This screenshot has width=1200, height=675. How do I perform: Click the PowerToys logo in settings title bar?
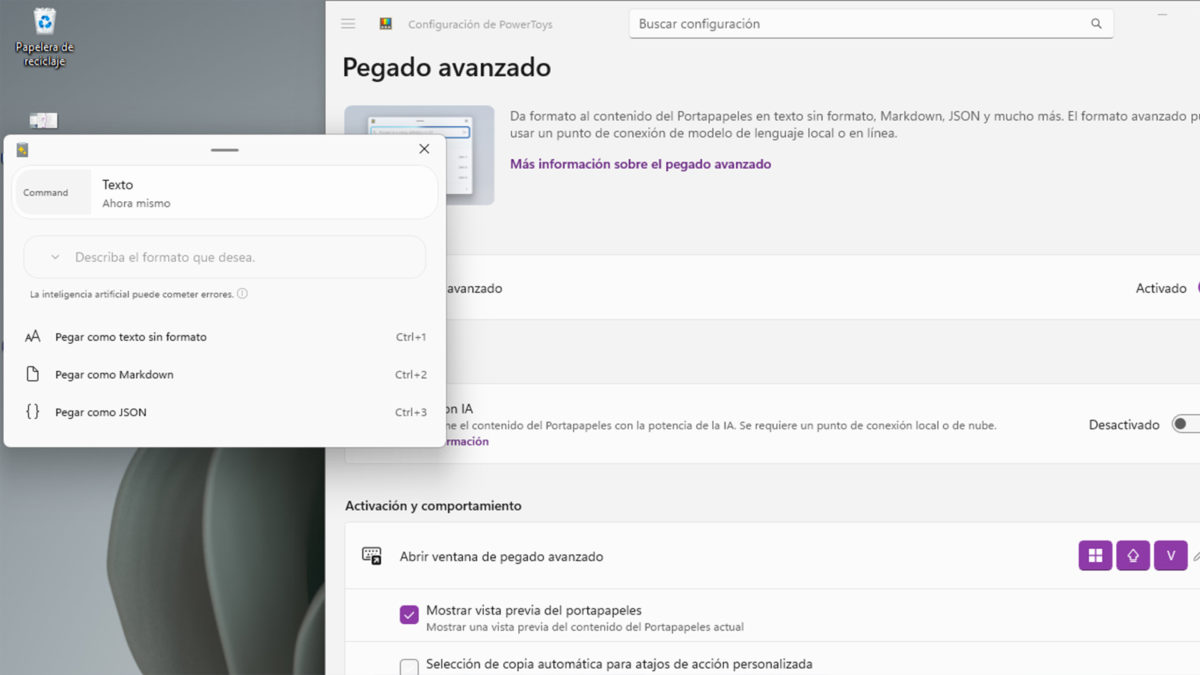pos(386,24)
